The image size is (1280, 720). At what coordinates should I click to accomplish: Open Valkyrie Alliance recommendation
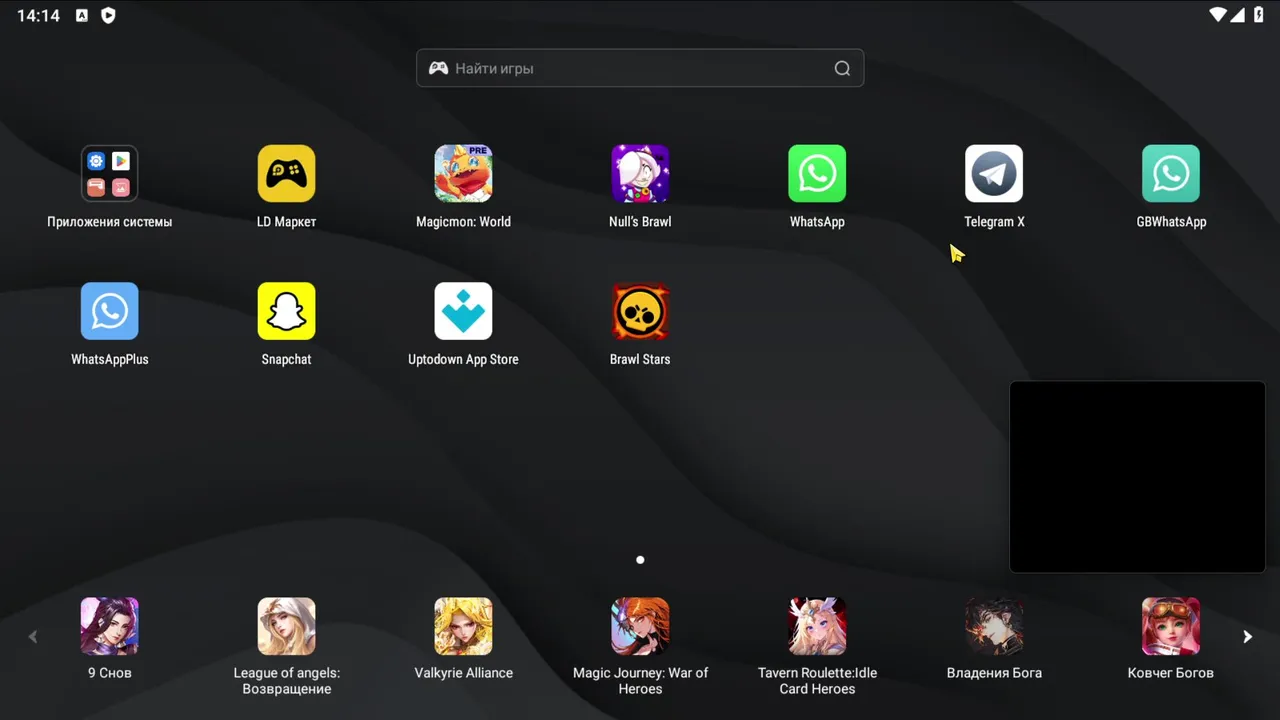[463, 626]
